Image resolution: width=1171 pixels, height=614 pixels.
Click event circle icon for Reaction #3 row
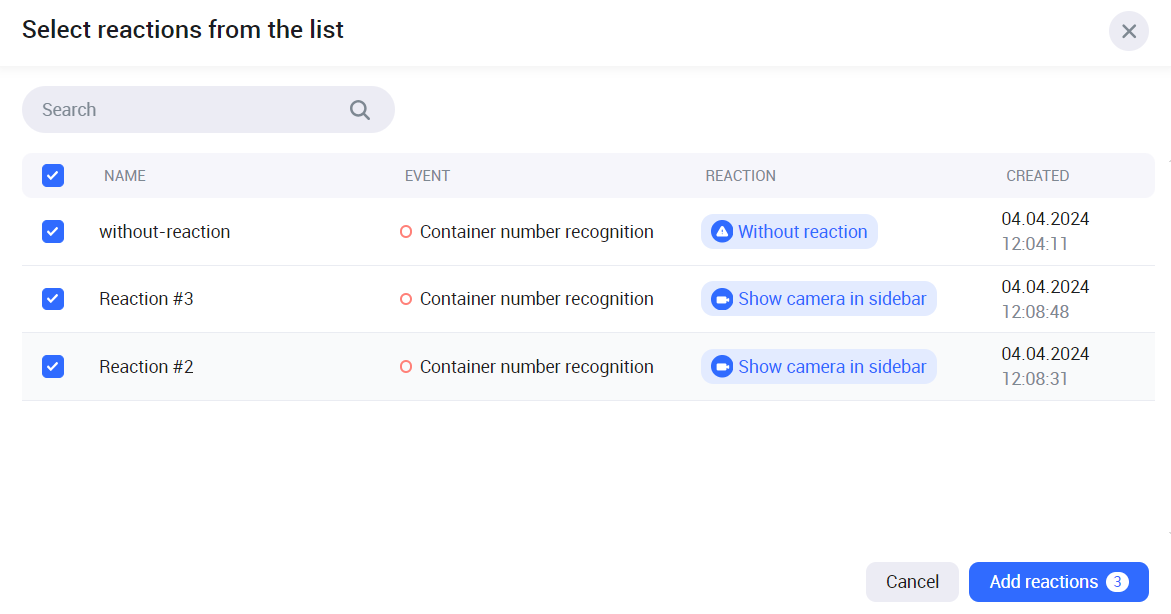click(x=406, y=299)
